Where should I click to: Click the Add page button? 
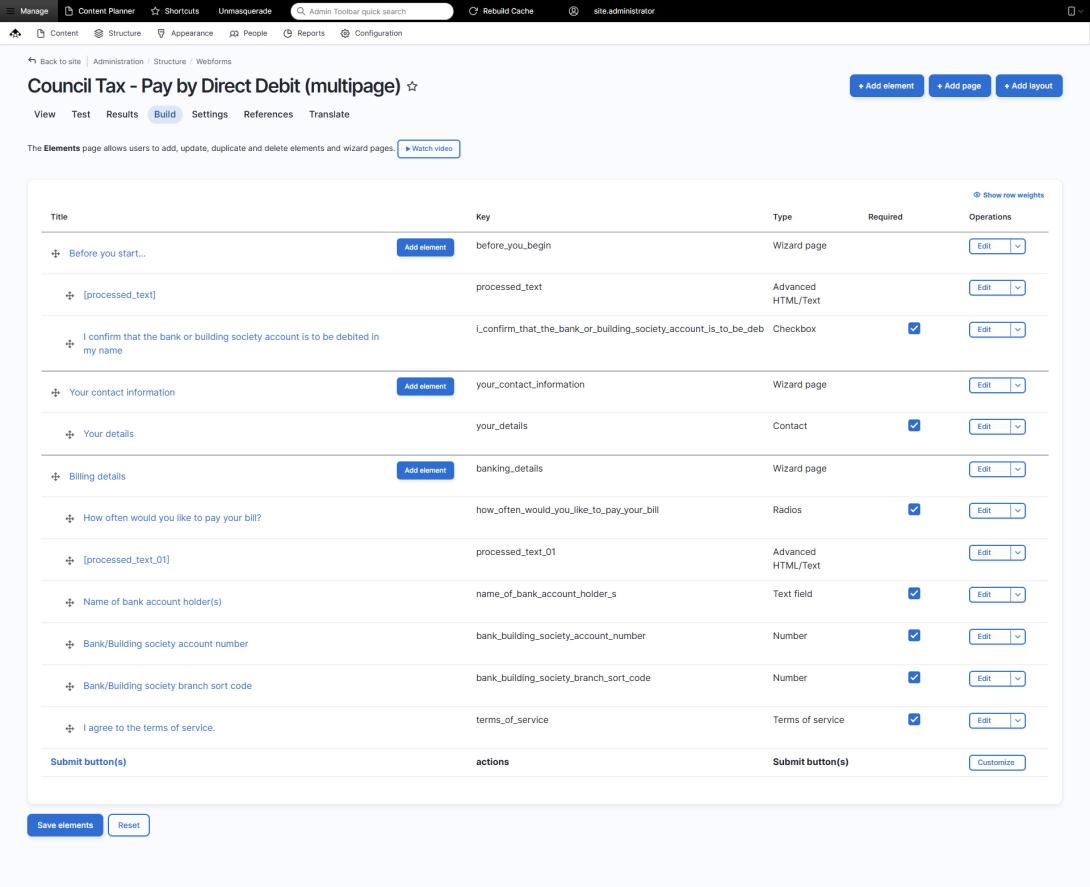(959, 86)
